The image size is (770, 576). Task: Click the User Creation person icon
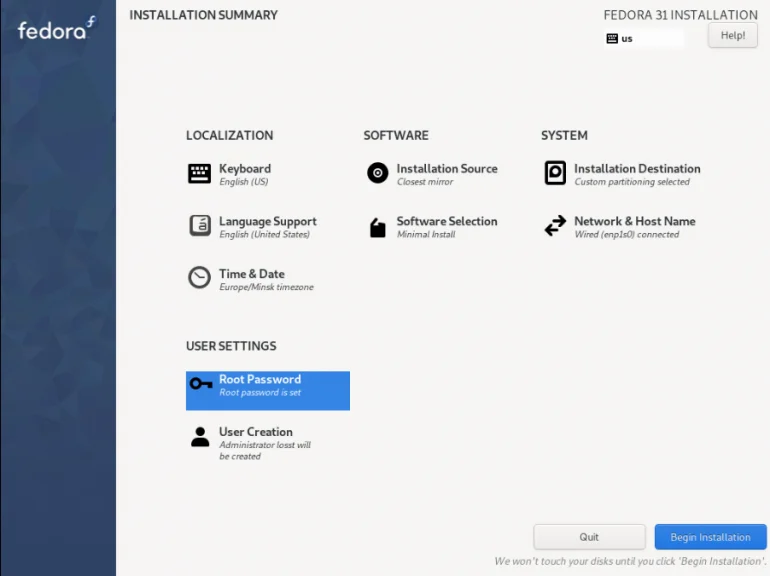200,437
